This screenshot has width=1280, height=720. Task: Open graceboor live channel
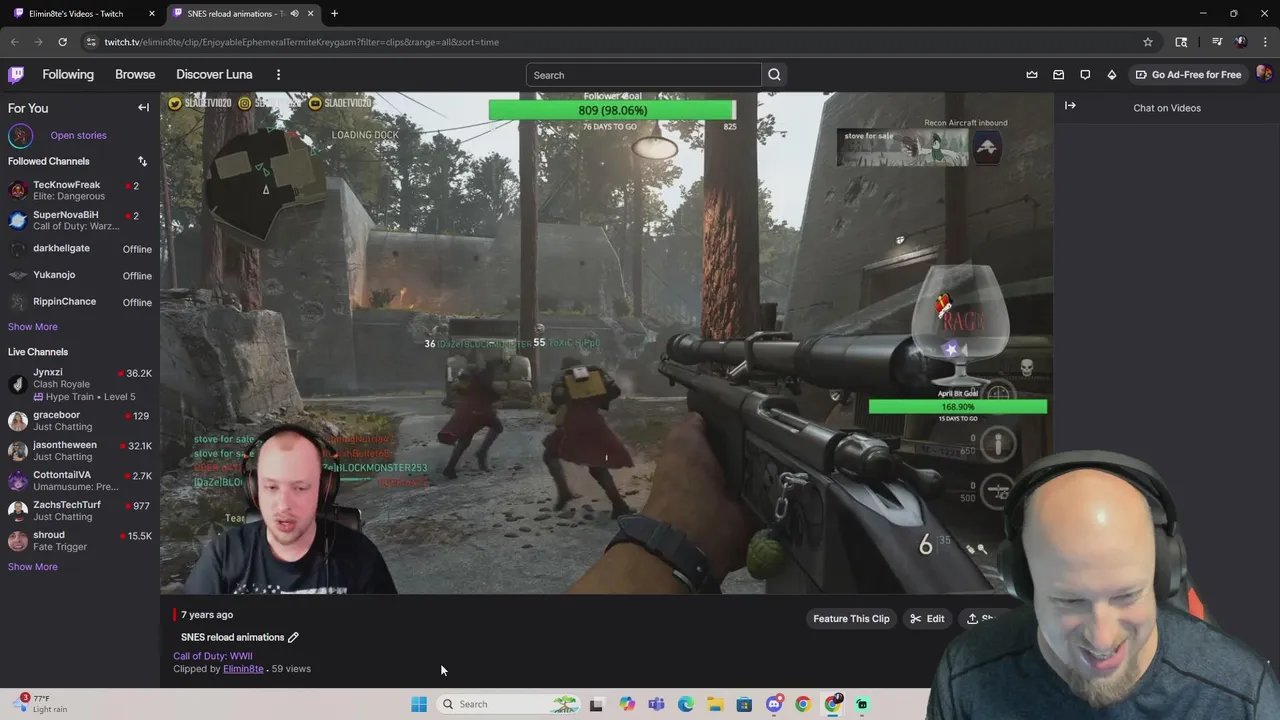tap(80, 420)
